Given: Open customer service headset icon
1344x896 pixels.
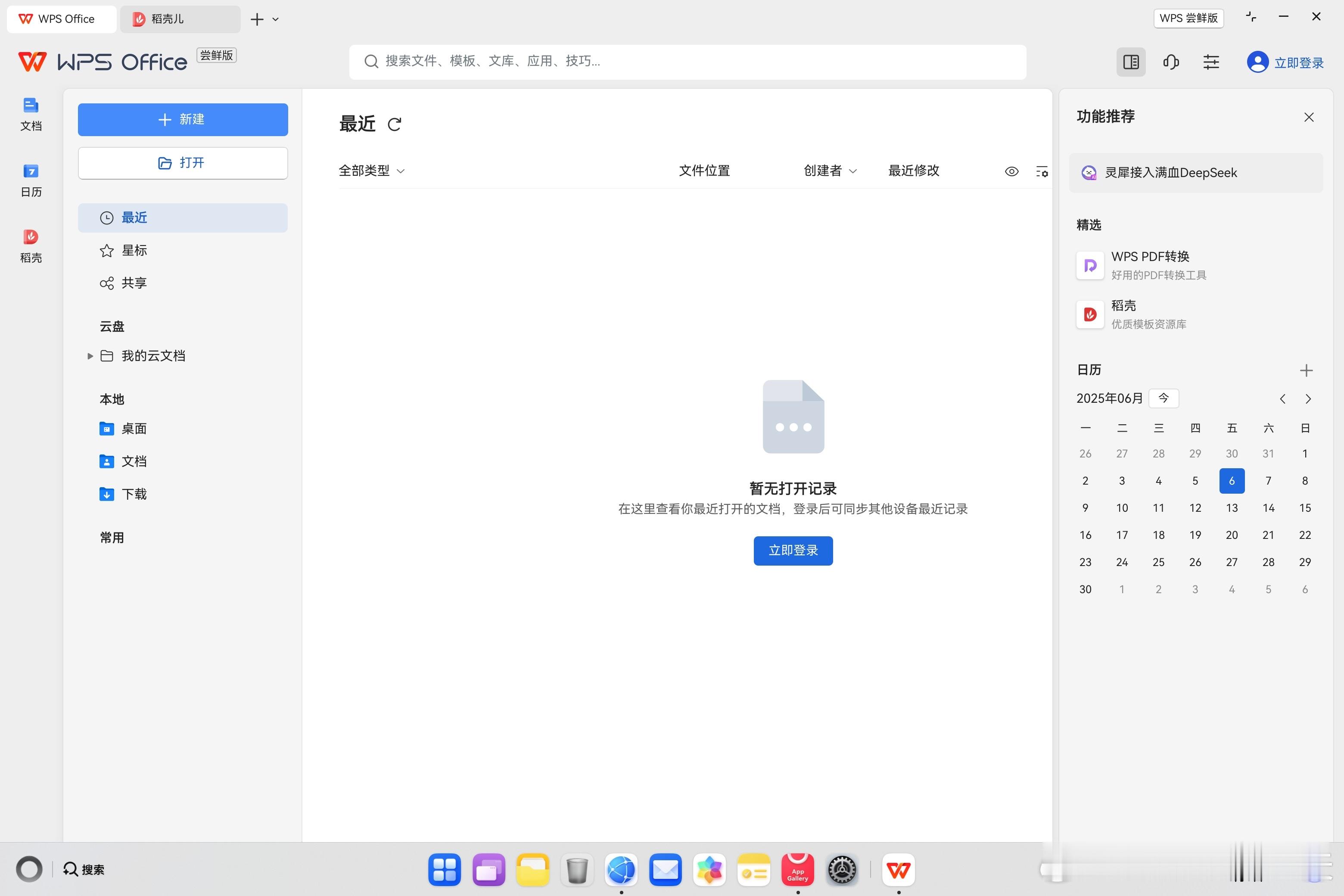Looking at the screenshot, I should pyautogui.click(x=1171, y=62).
